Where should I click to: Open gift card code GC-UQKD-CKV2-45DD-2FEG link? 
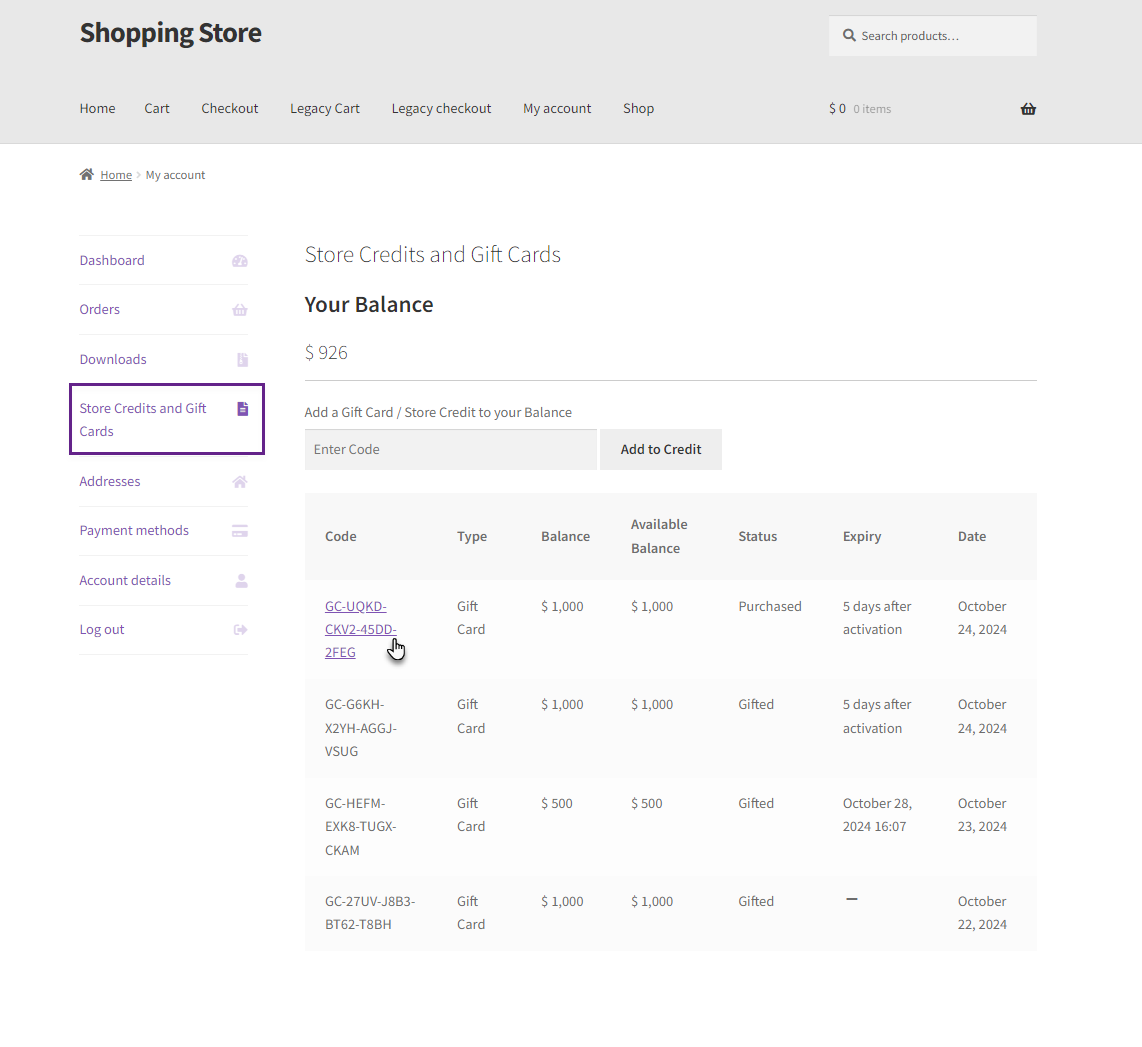click(361, 629)
